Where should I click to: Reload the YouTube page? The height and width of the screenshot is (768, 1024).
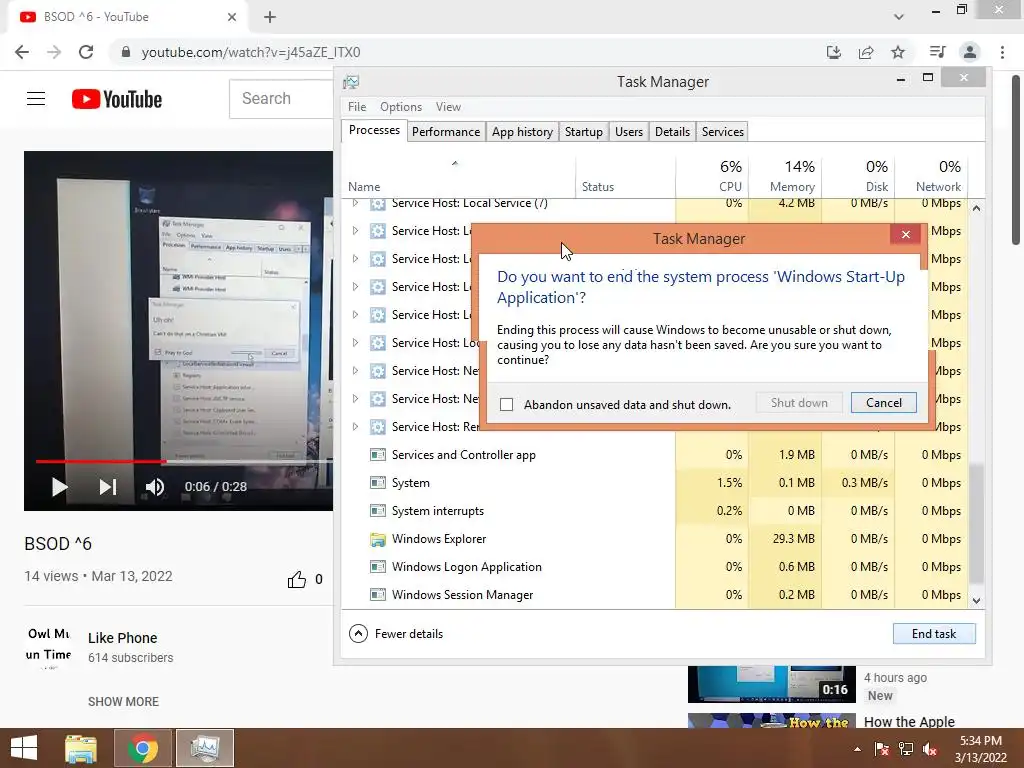[x=86, y=52]
